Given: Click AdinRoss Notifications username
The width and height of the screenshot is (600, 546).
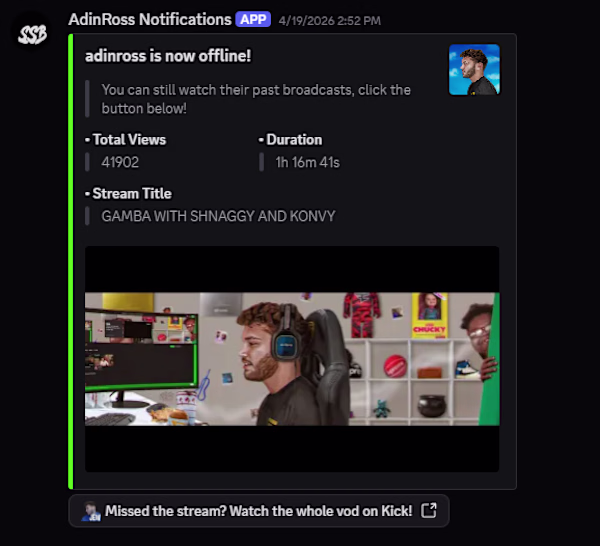Looking at the screenshot, I should pyautogui.click(x=150, y=19).
